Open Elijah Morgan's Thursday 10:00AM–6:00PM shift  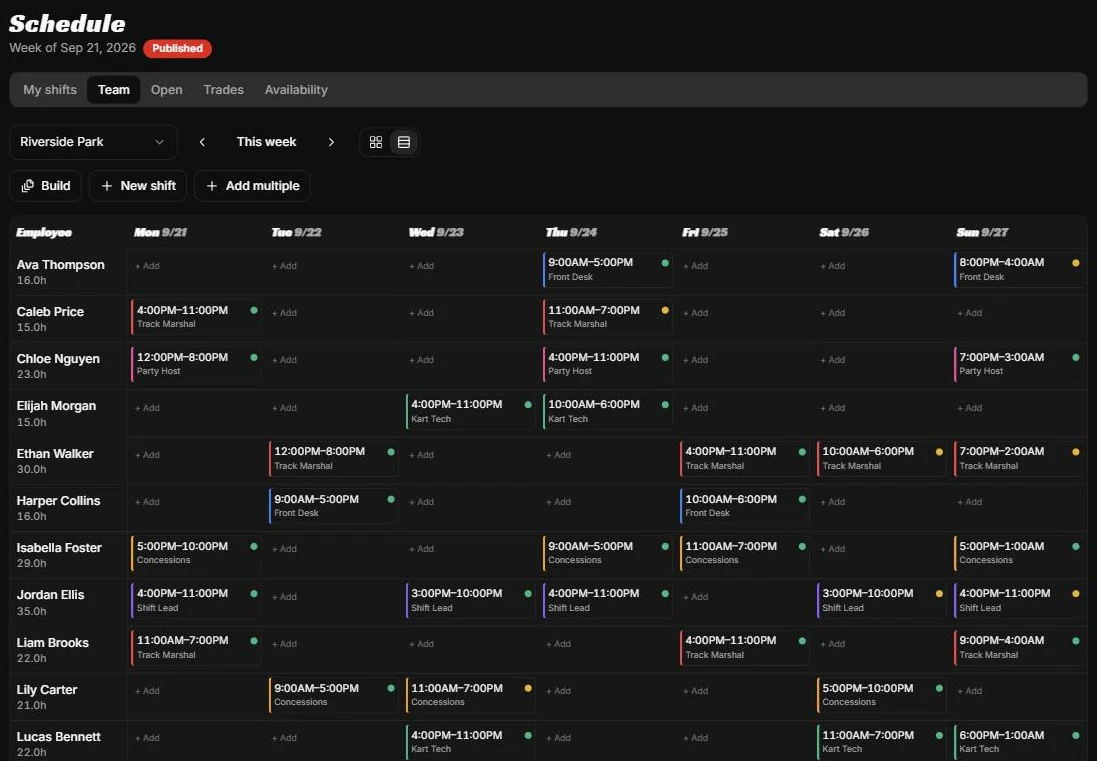[607, 411]
